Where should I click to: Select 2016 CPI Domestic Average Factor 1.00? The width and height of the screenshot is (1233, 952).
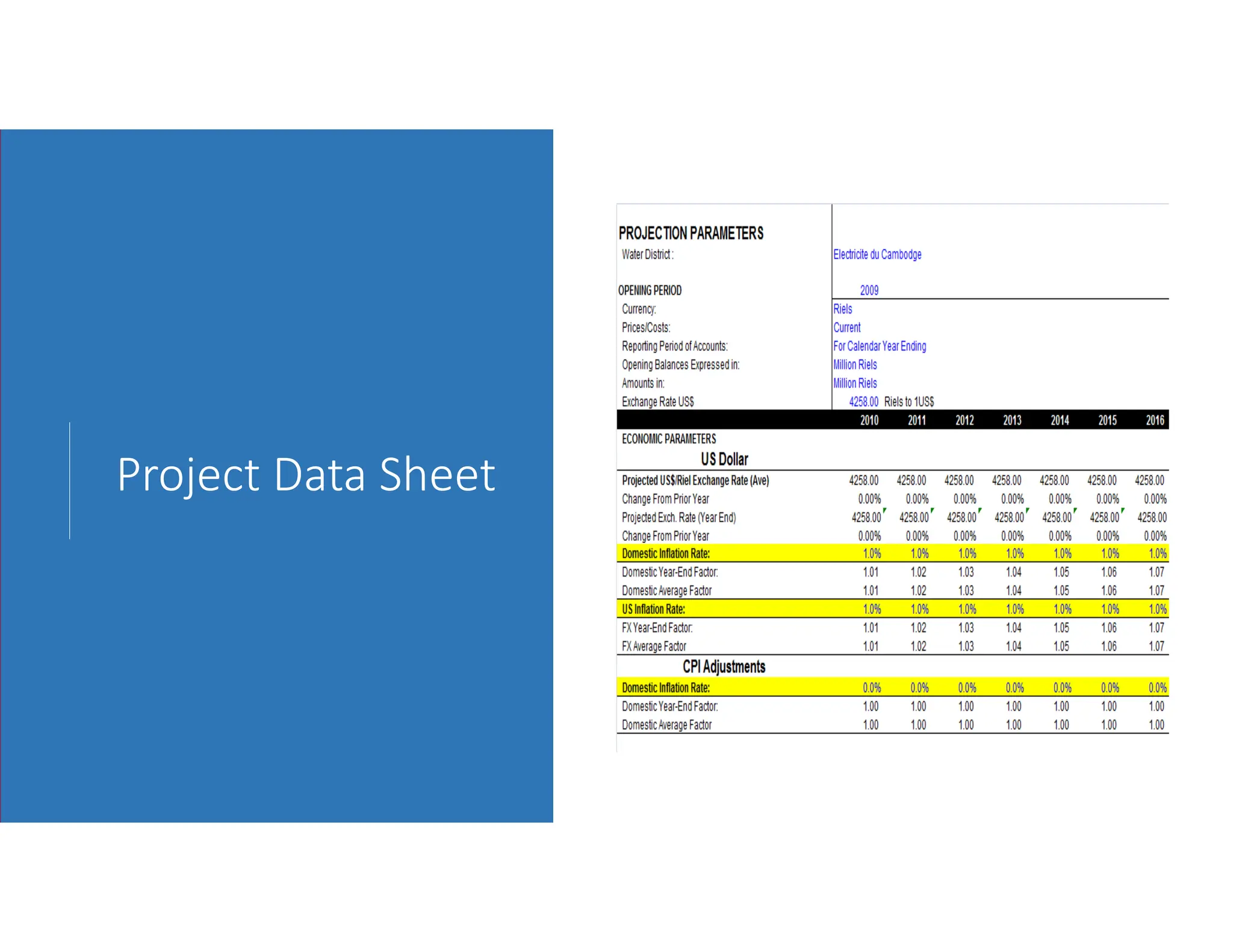[x=1157, y=725]
